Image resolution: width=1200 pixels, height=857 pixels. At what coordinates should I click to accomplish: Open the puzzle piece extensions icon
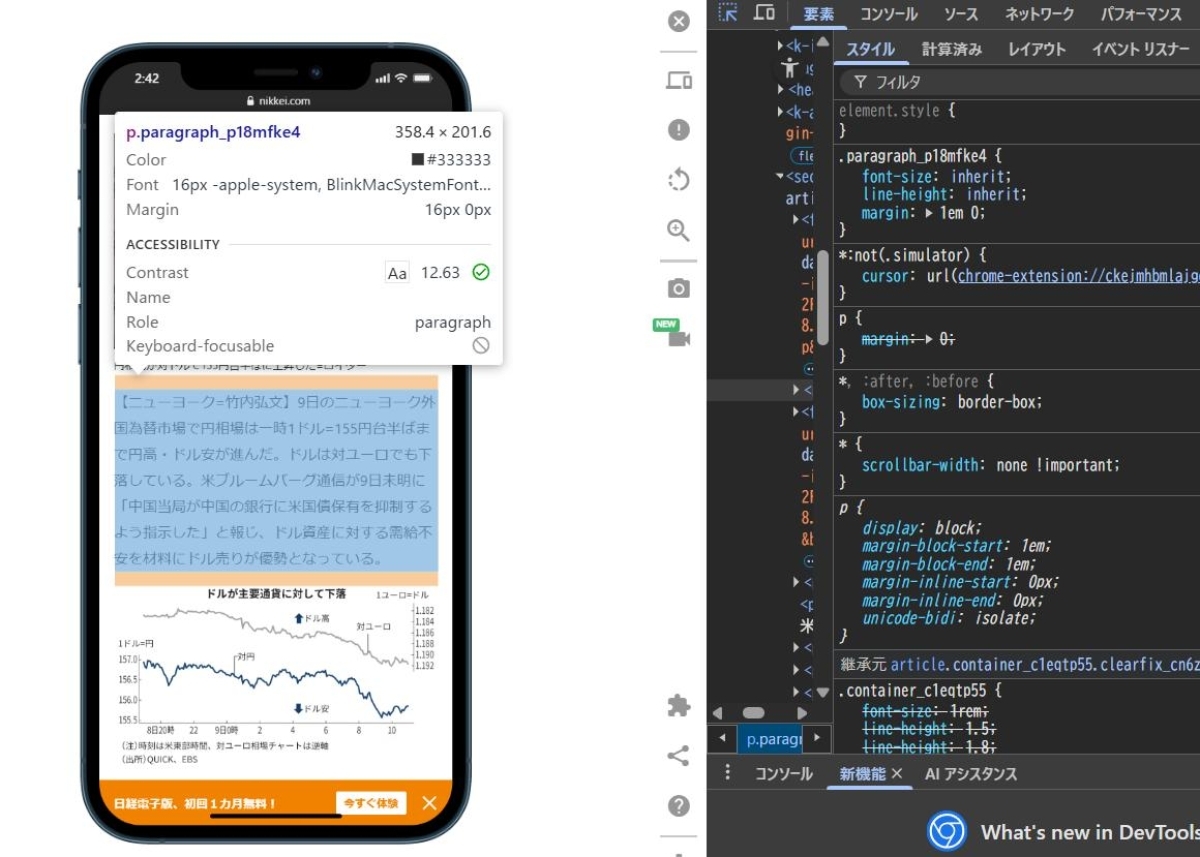(x=679, y=706)
